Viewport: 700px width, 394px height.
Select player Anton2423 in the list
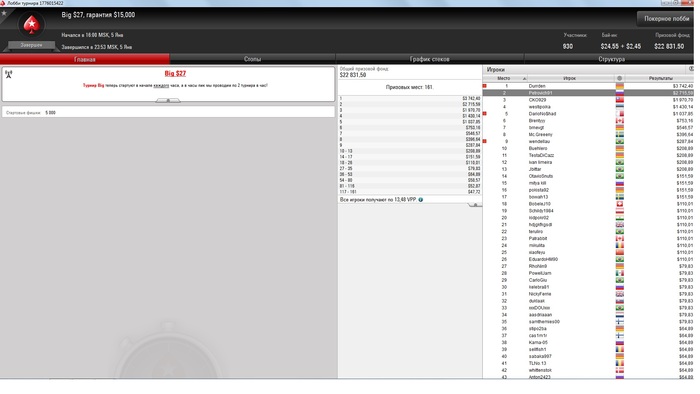[x=588, y=377]
